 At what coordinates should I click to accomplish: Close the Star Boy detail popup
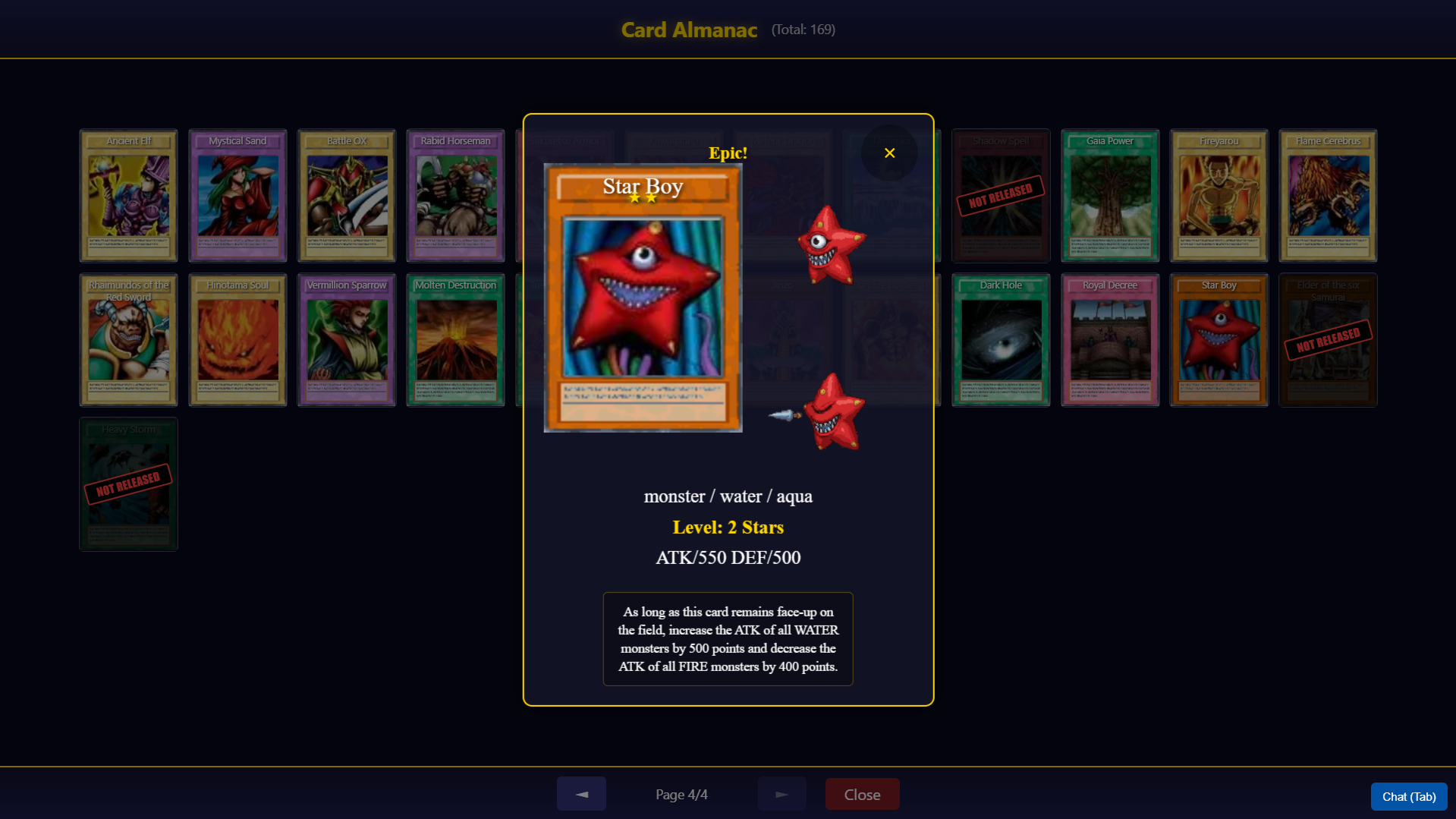click(889, 153)
